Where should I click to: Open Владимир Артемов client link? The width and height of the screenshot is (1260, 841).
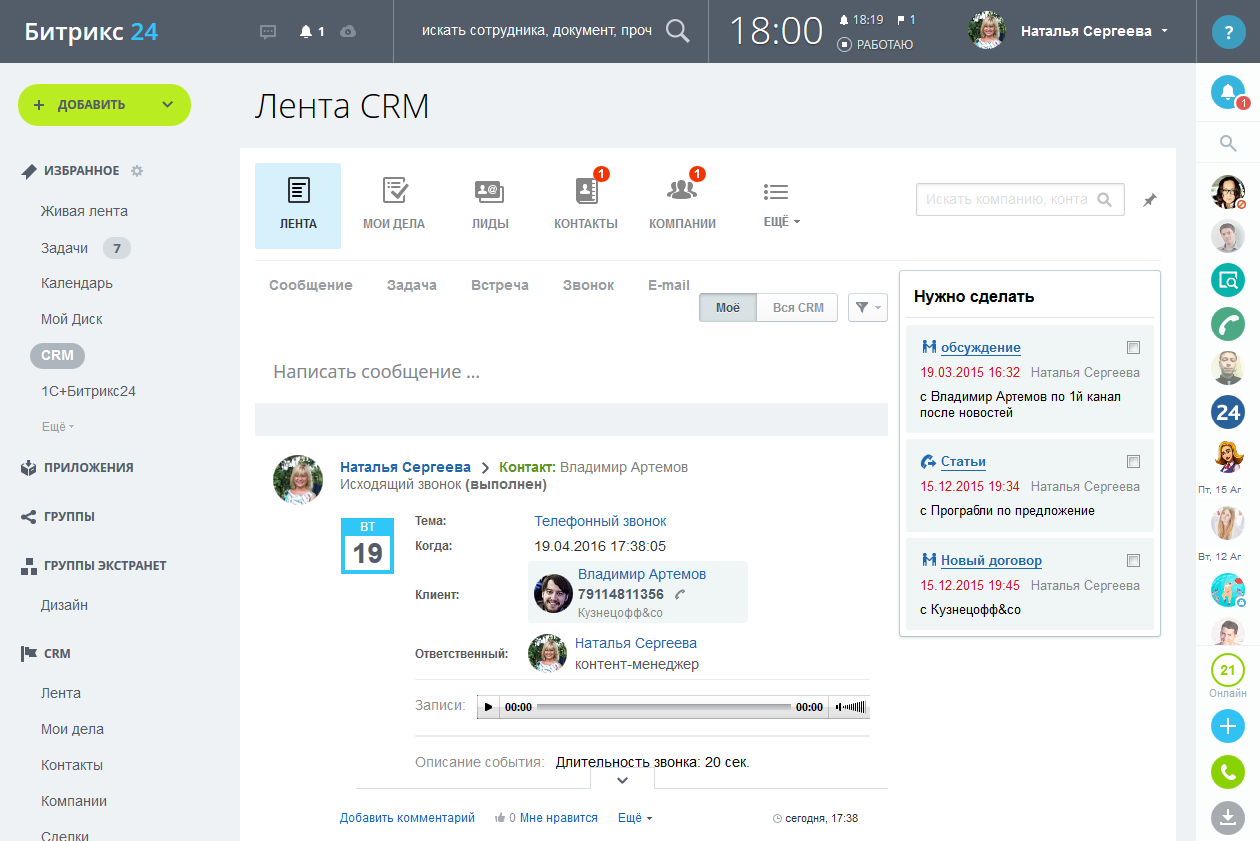pos(642,574)
